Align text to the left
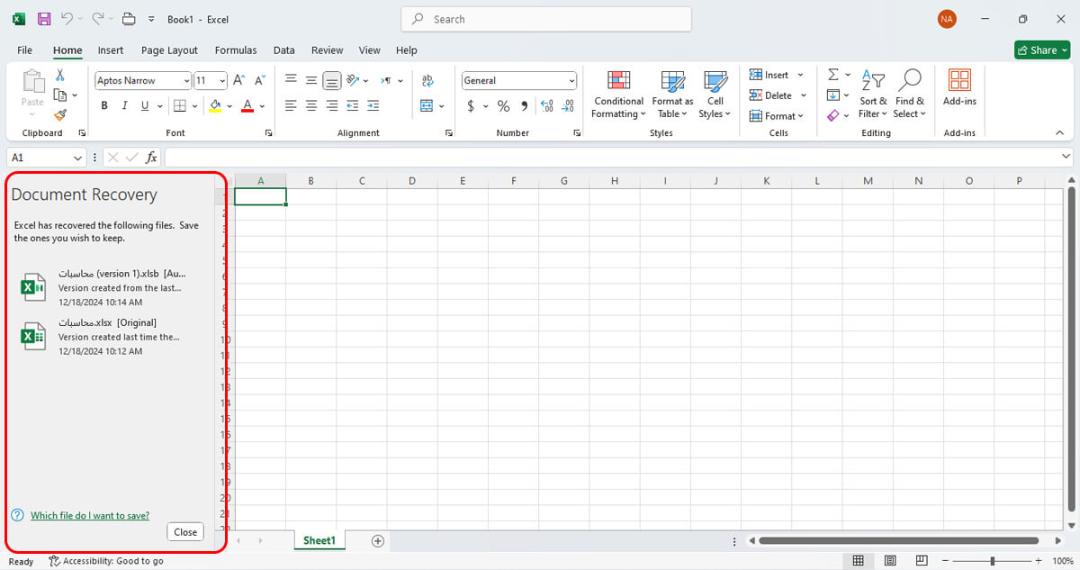The width and height of the screenshot is (1080, 570). 291,105
